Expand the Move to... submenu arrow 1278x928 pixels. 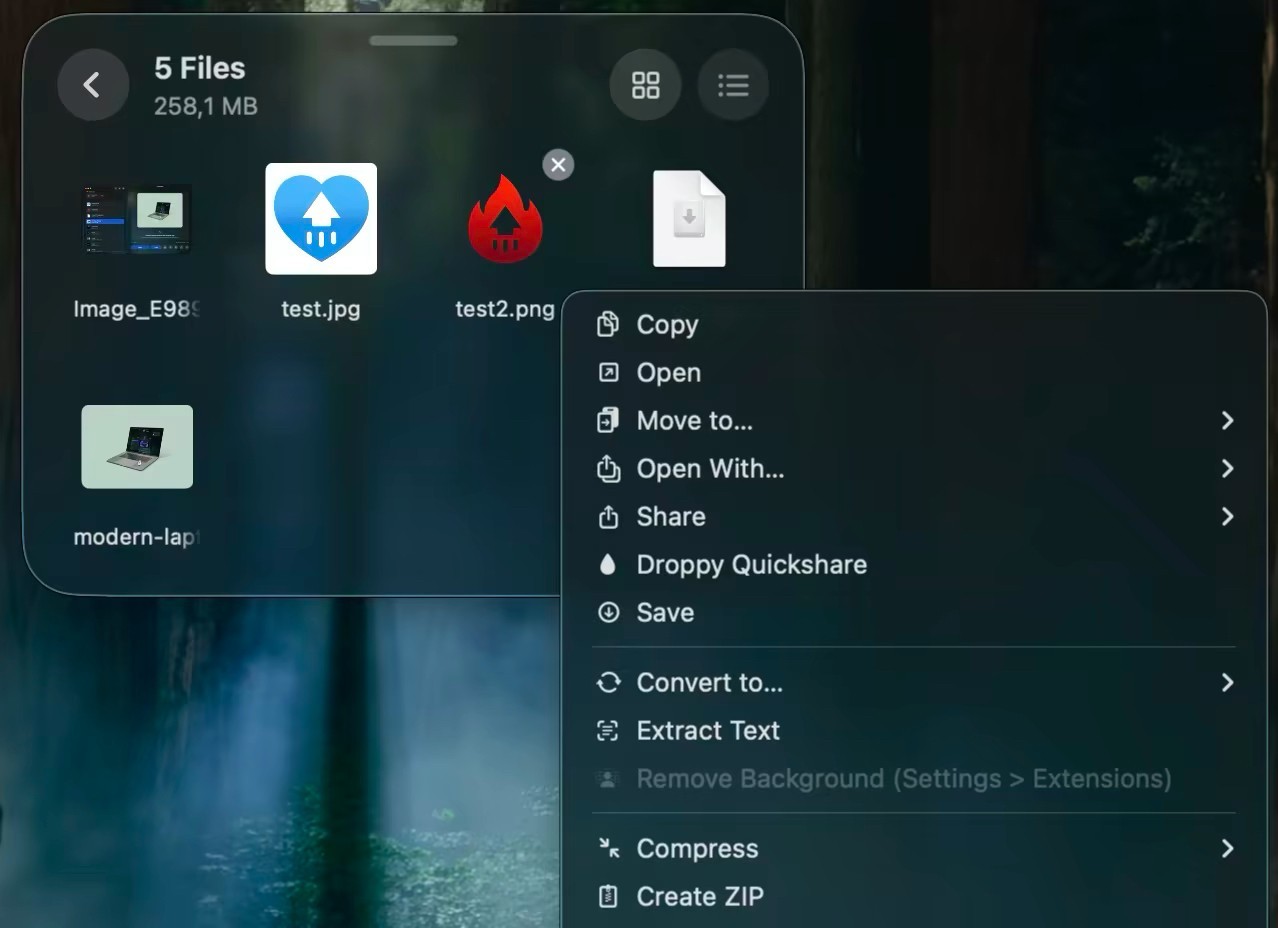(x=1227, y=421)
